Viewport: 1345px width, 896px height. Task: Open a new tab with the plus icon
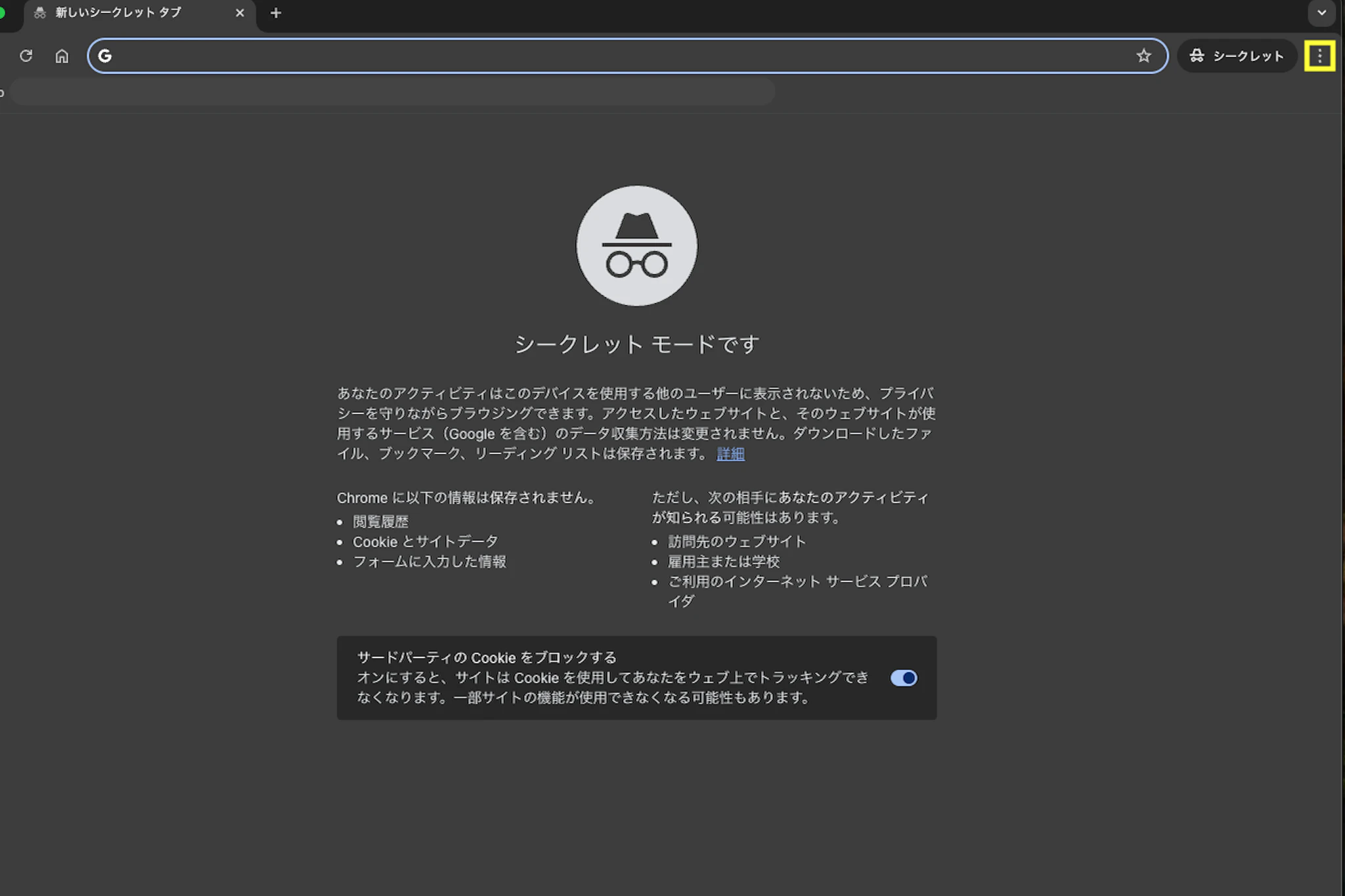point(276,13)
